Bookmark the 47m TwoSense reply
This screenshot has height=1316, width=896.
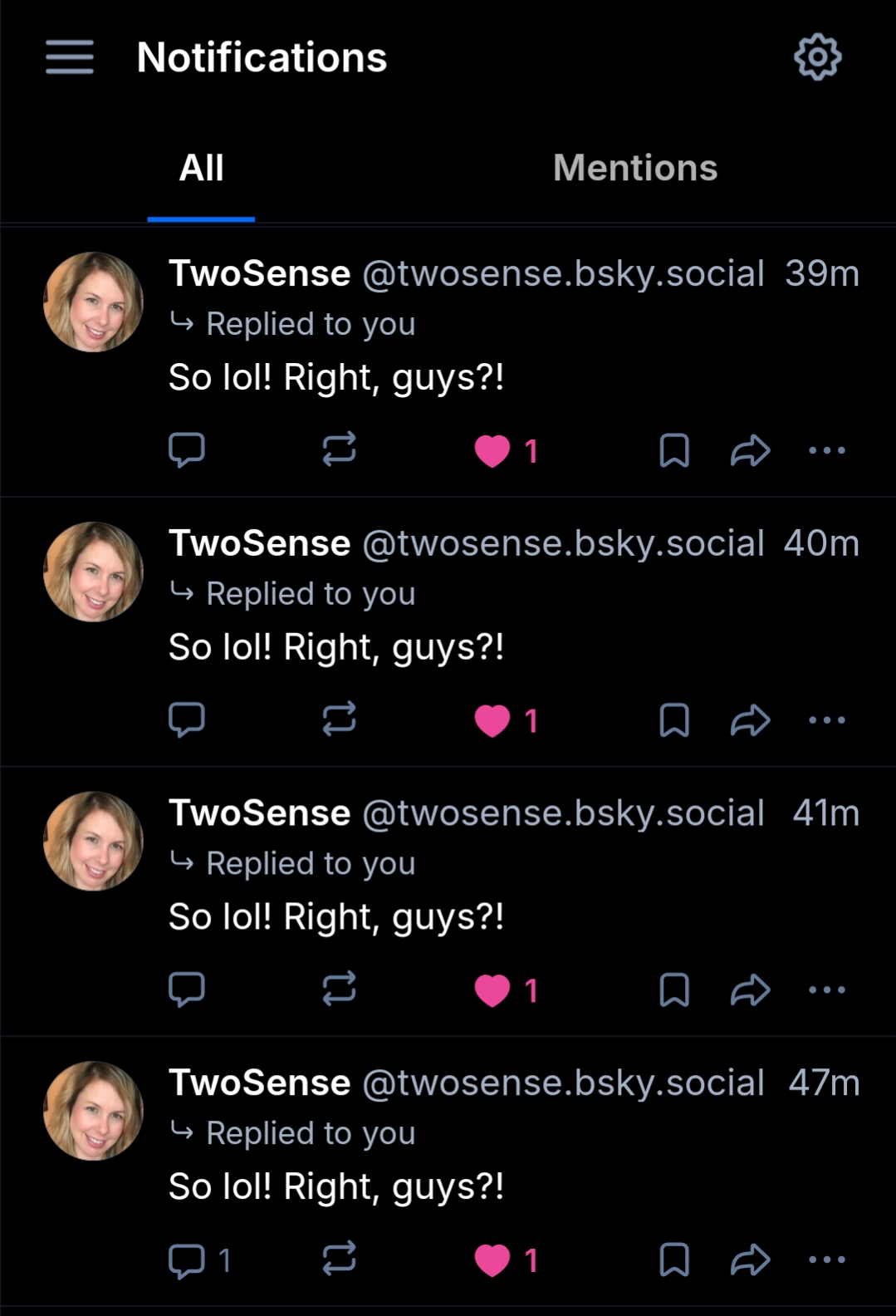click(674, 1260)
